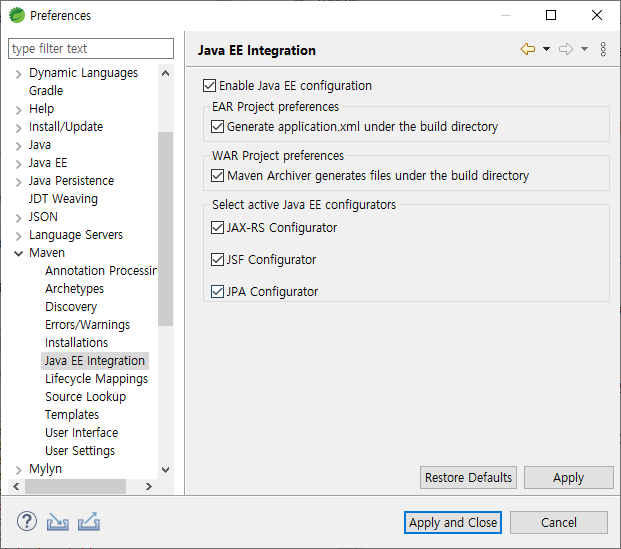This screenshot has width=621, height=549.
Task: Select the Language Servers tree label
Action: pos(76,235)
